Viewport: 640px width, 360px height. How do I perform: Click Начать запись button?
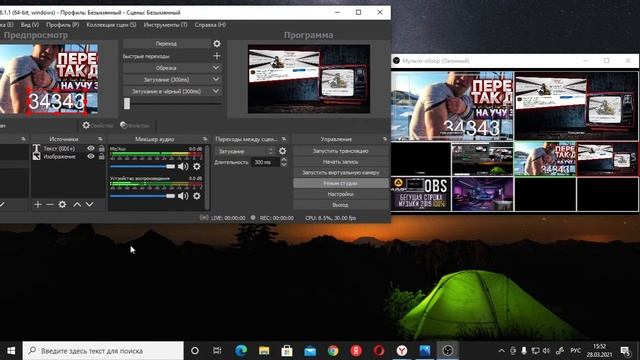click(x=340, y=162)
